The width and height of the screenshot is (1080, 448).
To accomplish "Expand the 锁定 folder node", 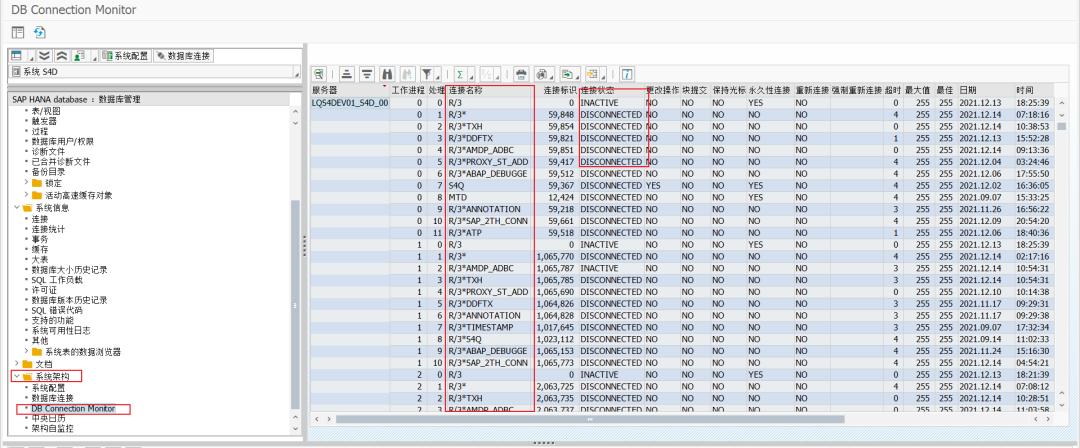I will (x=27, y=183).
